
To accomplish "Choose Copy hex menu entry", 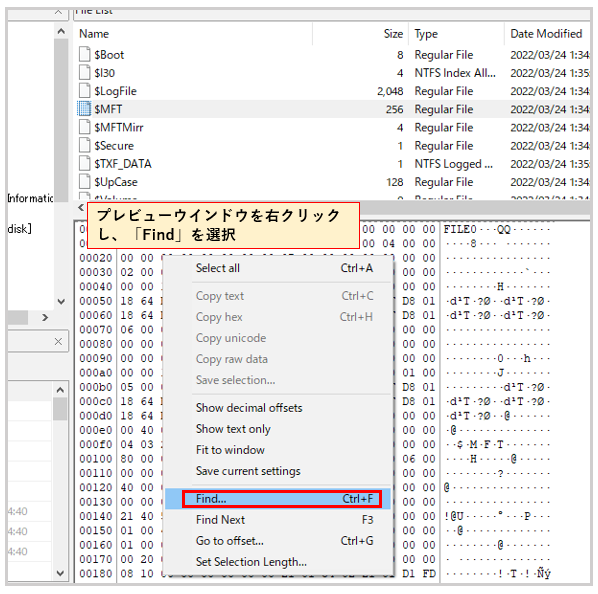I will 278,317.
